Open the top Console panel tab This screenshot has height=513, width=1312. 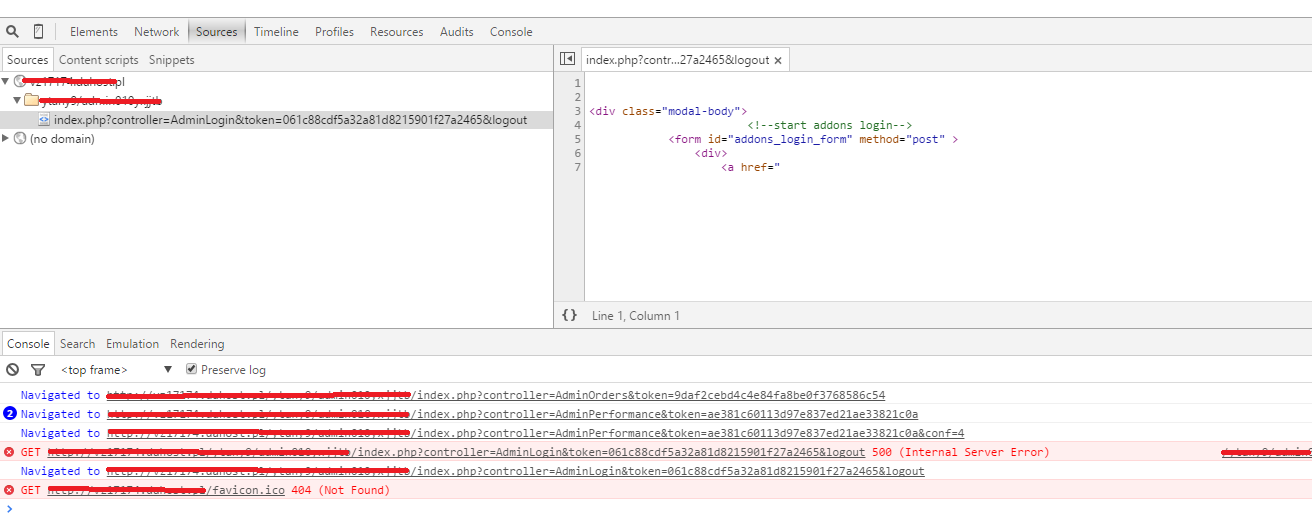coord(511,32)
